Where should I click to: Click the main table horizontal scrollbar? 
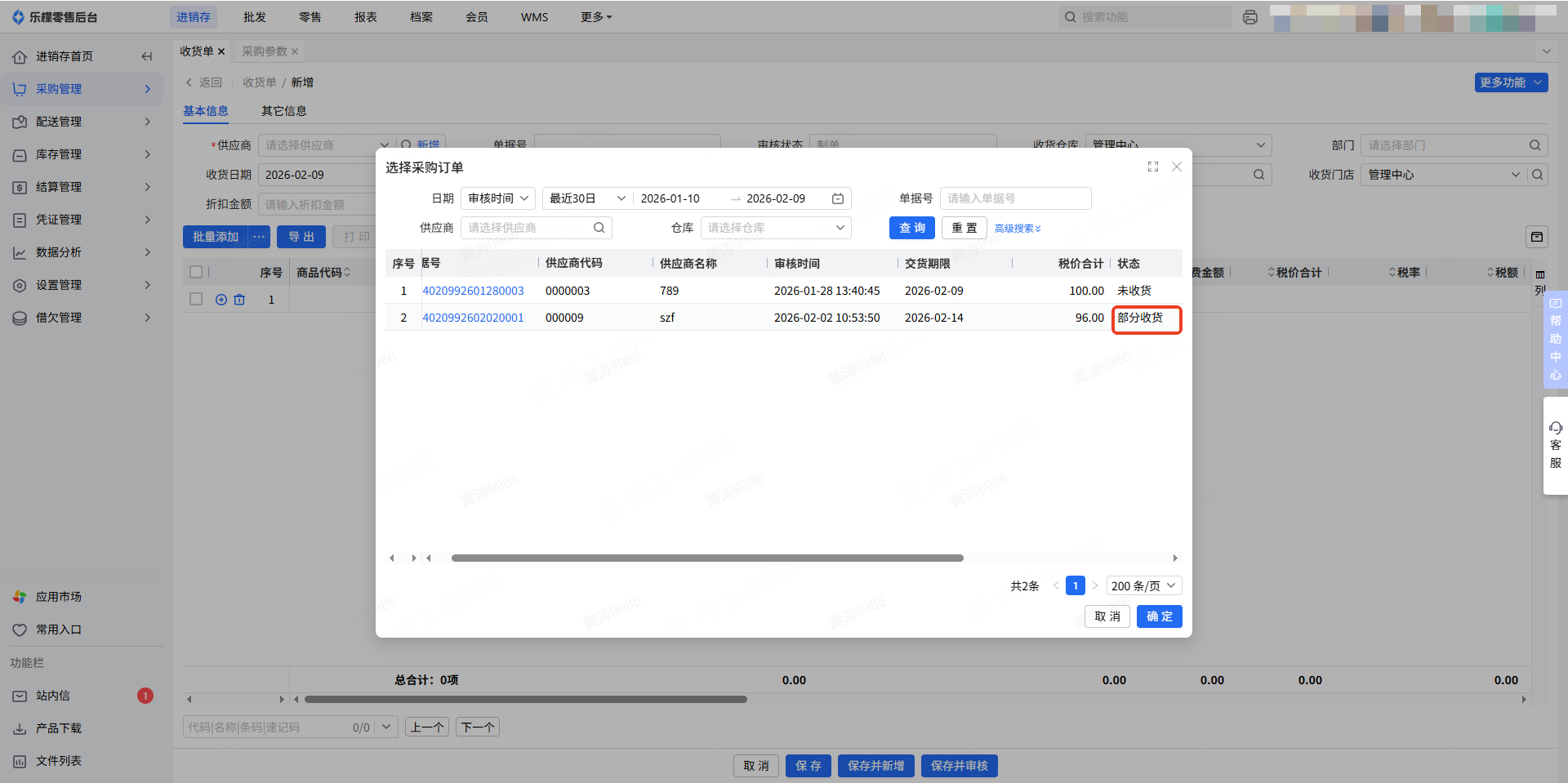pyautogui.click(x=526, y=700)
